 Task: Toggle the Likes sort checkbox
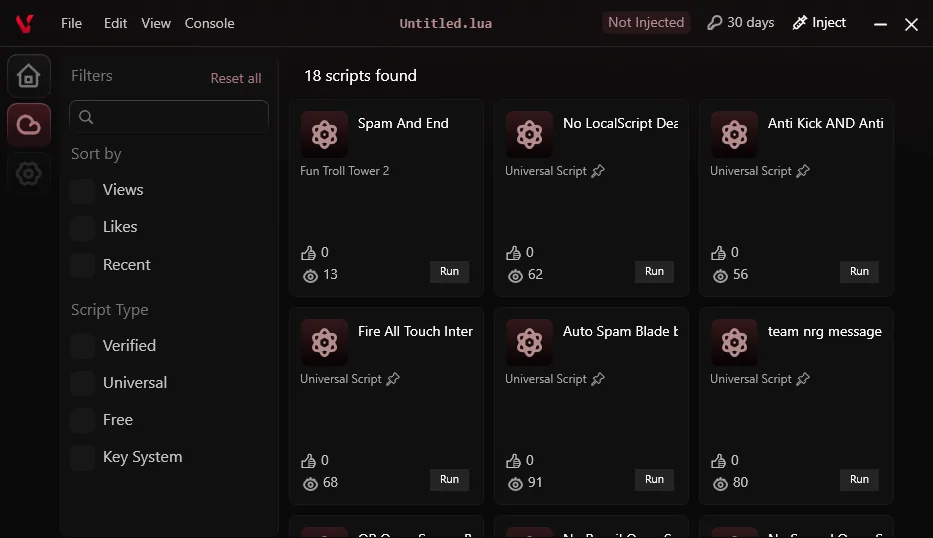coord(82,227)
